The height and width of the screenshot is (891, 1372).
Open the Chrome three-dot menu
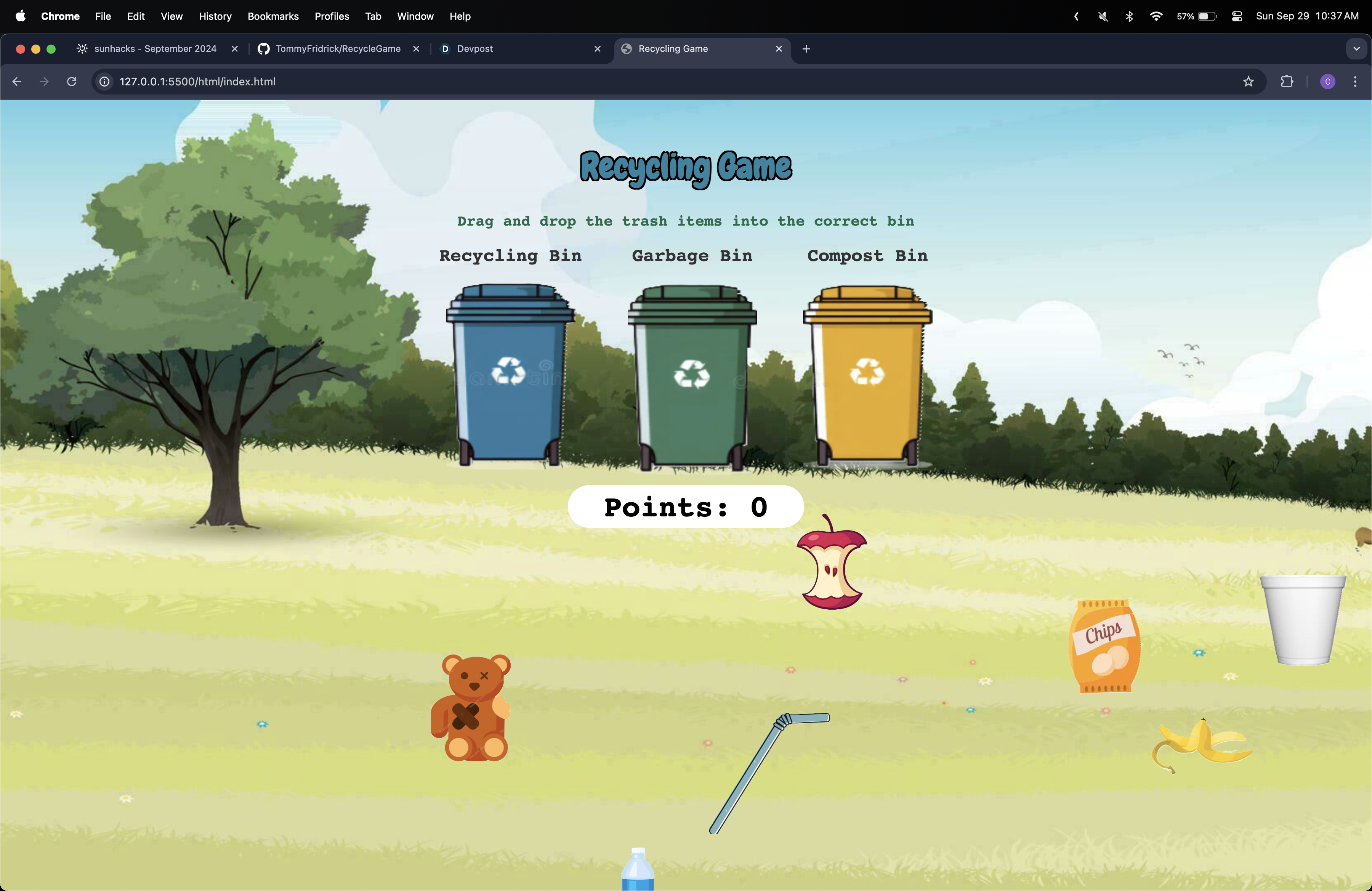pos(1355,82)
